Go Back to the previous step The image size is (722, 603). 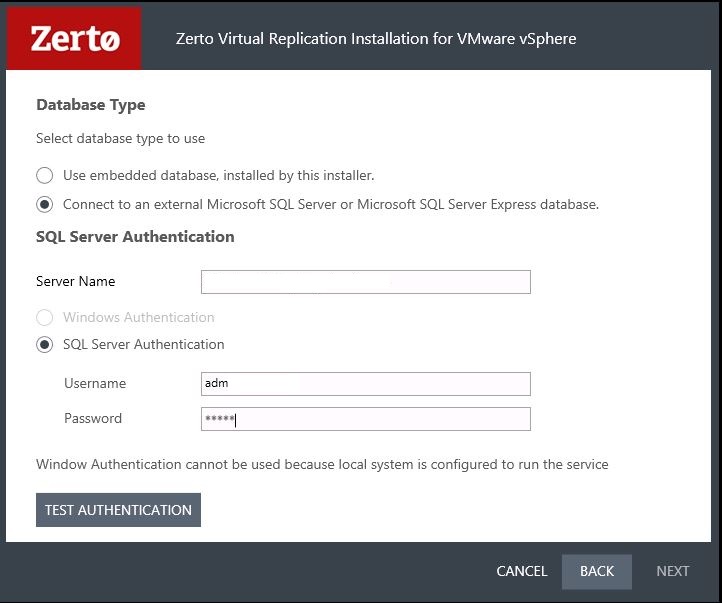[x=597, y=571]
